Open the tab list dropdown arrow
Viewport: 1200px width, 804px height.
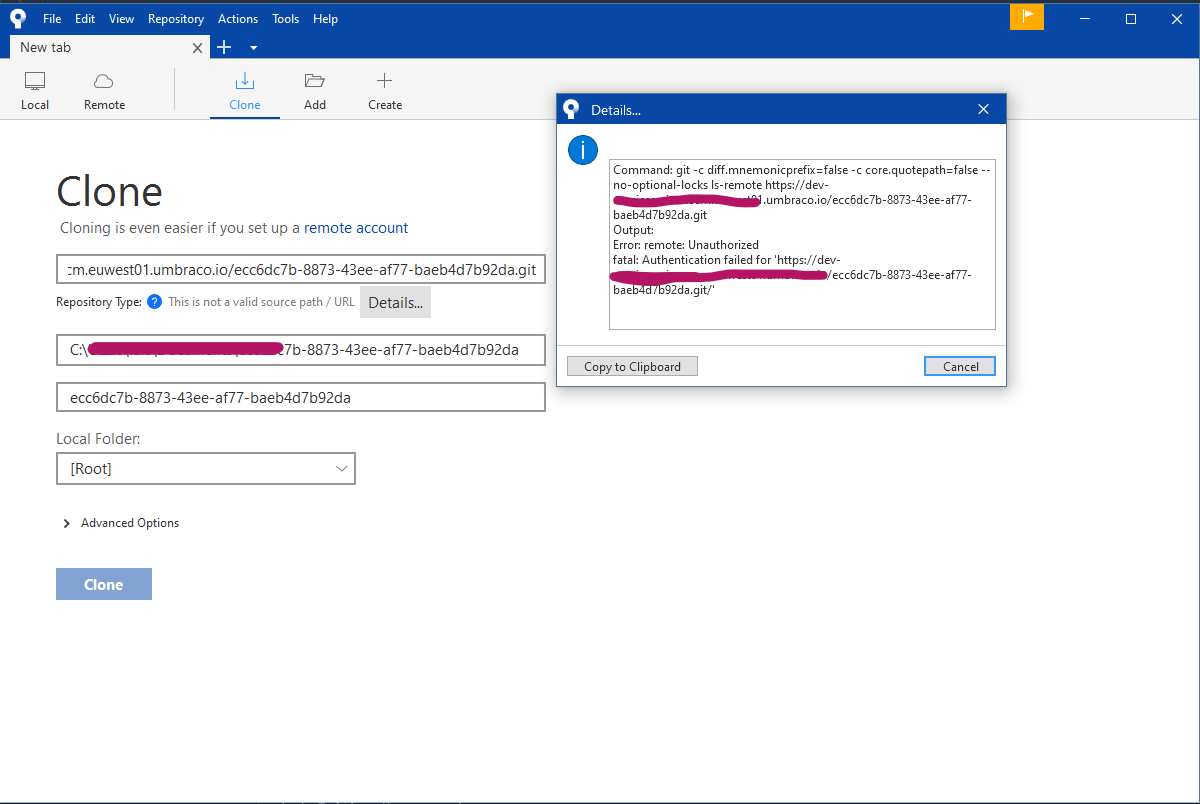(253, 48)
